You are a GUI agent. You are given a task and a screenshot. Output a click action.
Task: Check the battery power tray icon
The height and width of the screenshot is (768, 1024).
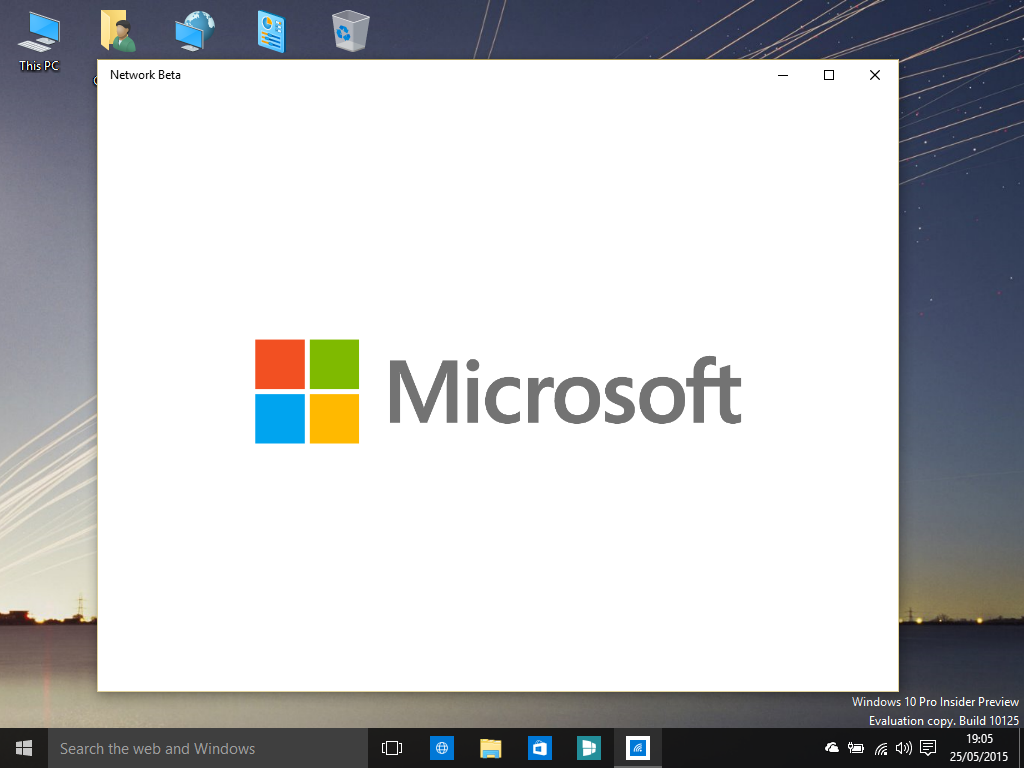click(x=856, y=748)
